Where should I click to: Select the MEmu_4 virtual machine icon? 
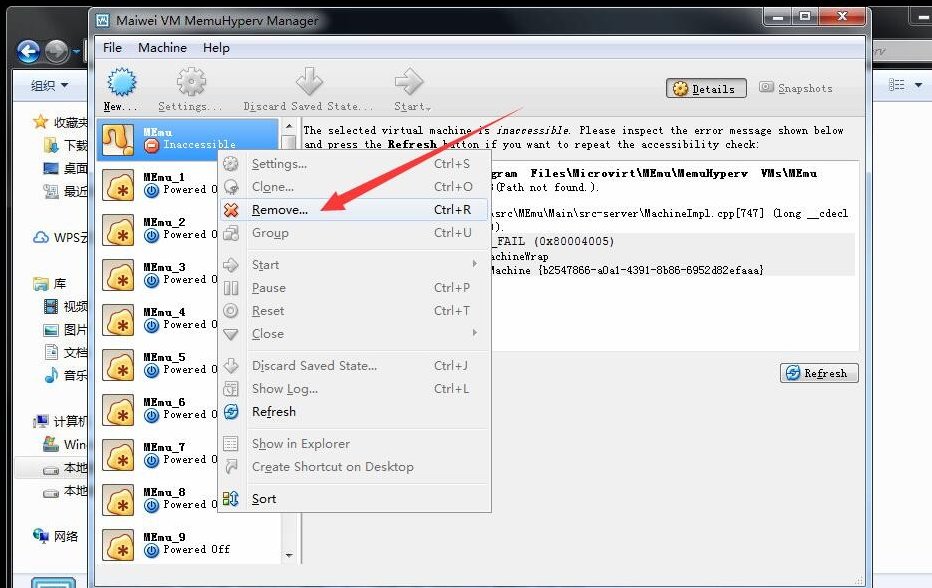118,320
